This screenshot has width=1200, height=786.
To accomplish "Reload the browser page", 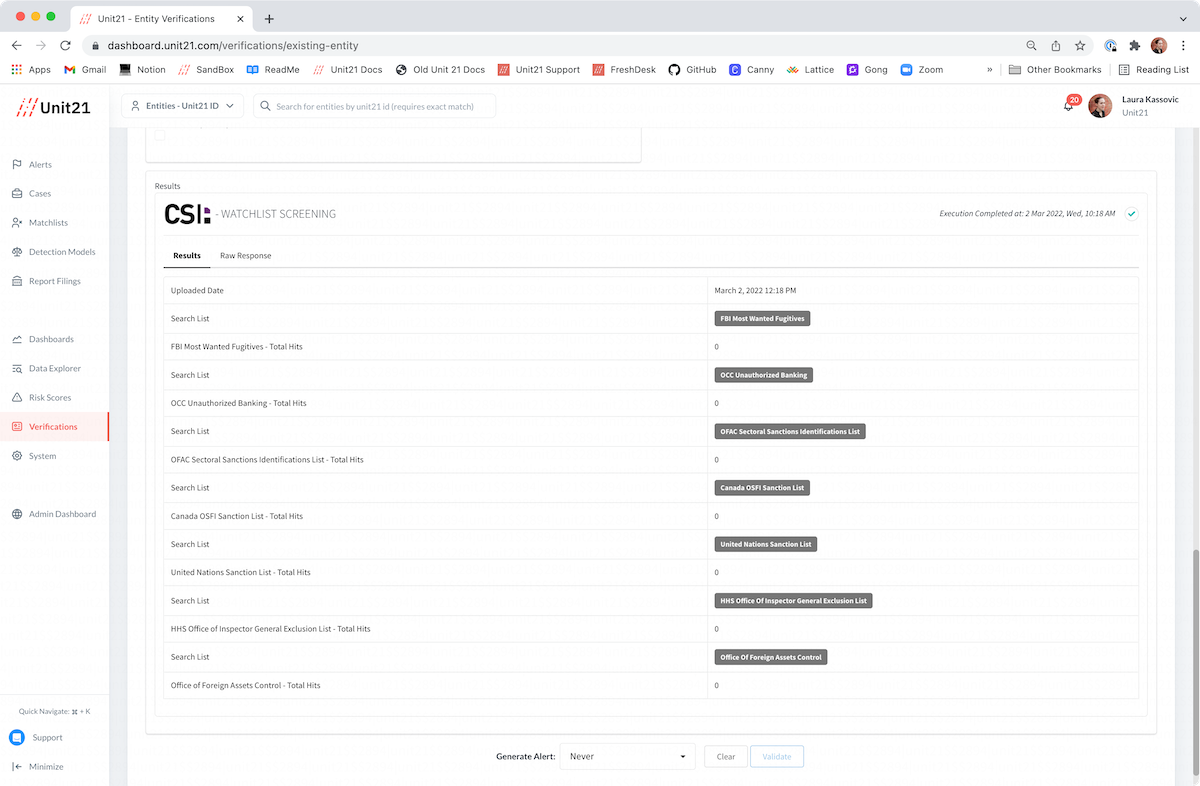I will 65,45.
